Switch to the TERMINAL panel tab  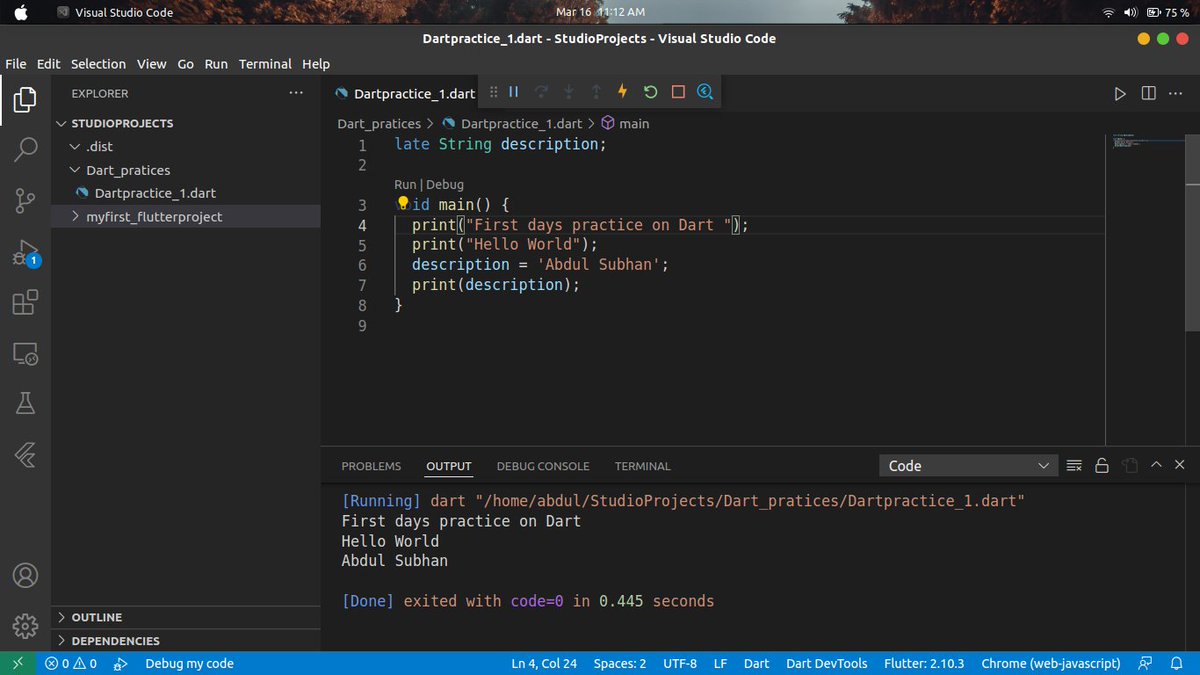[643, 466]
